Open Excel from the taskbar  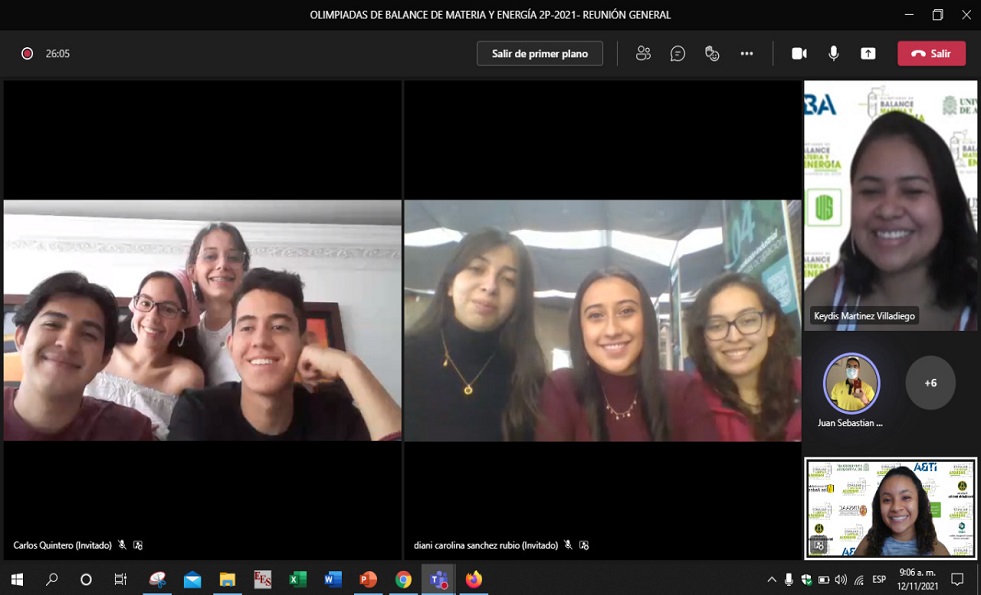pyautogui.click(x=298, y=580)
